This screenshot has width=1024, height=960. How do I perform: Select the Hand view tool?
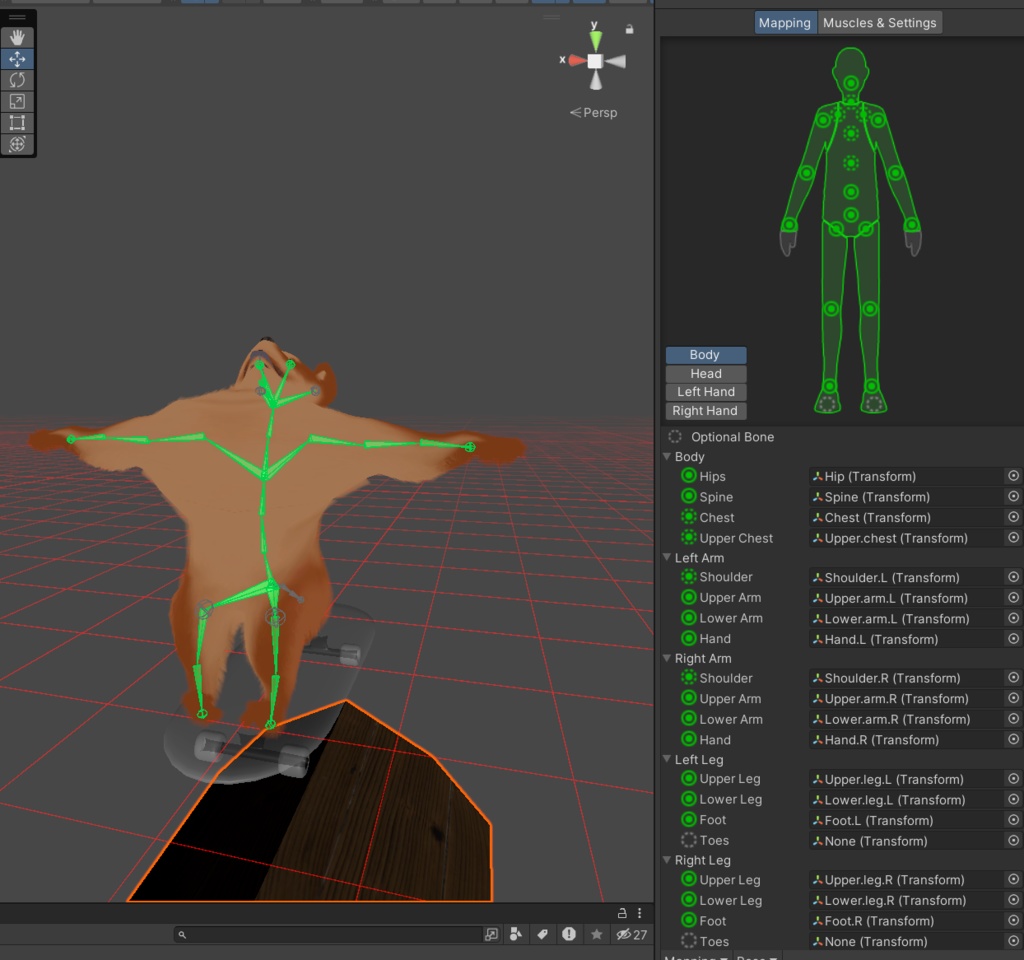pos(17,38)
